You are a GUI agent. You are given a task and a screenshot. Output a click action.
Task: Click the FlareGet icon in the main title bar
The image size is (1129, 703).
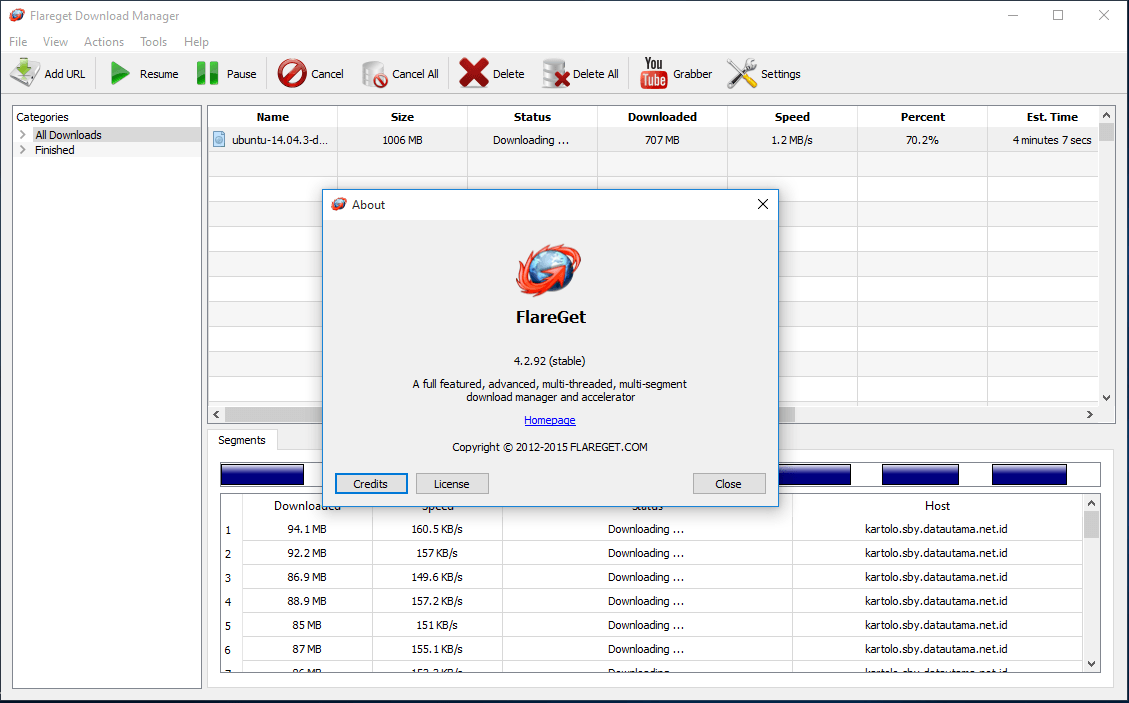pyautogui.click(x=17, y=15)
